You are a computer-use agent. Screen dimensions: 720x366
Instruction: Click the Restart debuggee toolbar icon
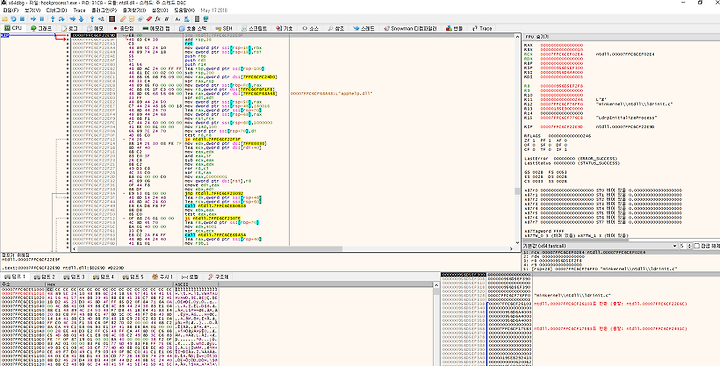(x=13, y=19)
